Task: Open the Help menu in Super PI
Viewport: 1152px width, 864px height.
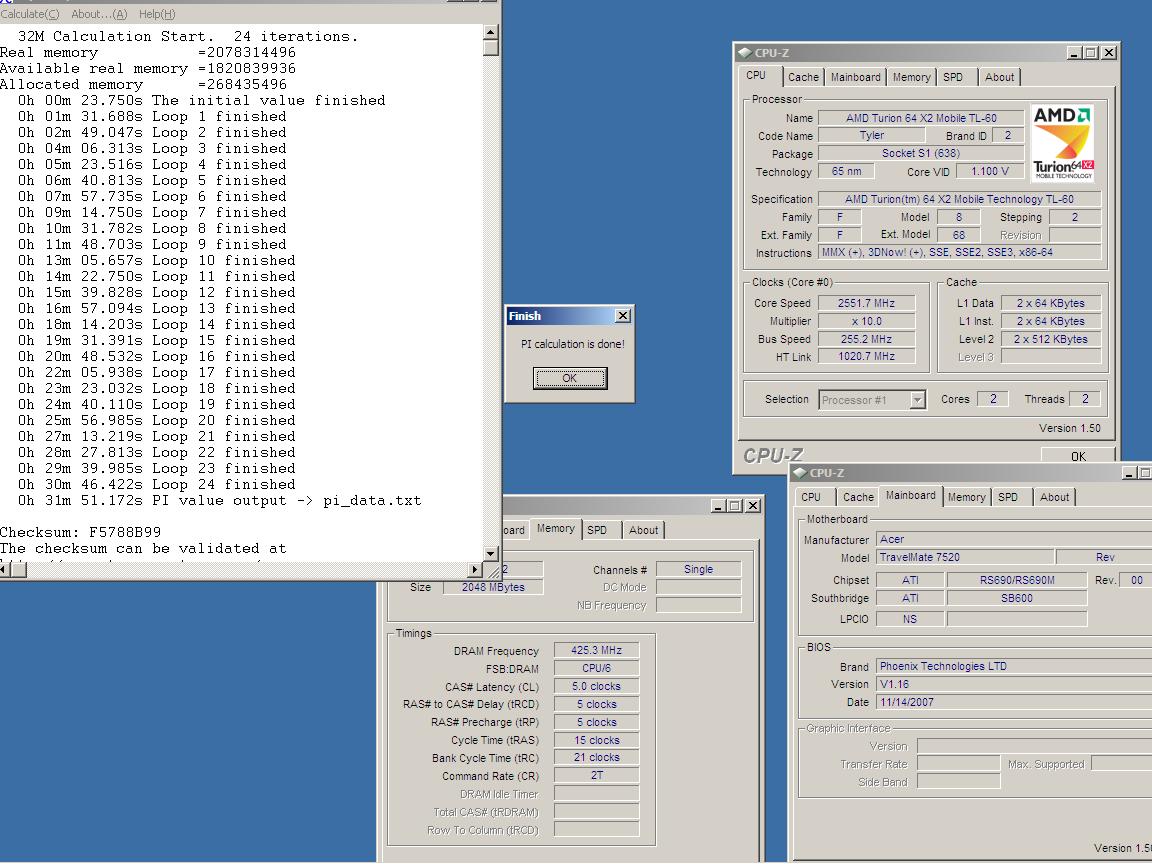Action: [157, 14]
